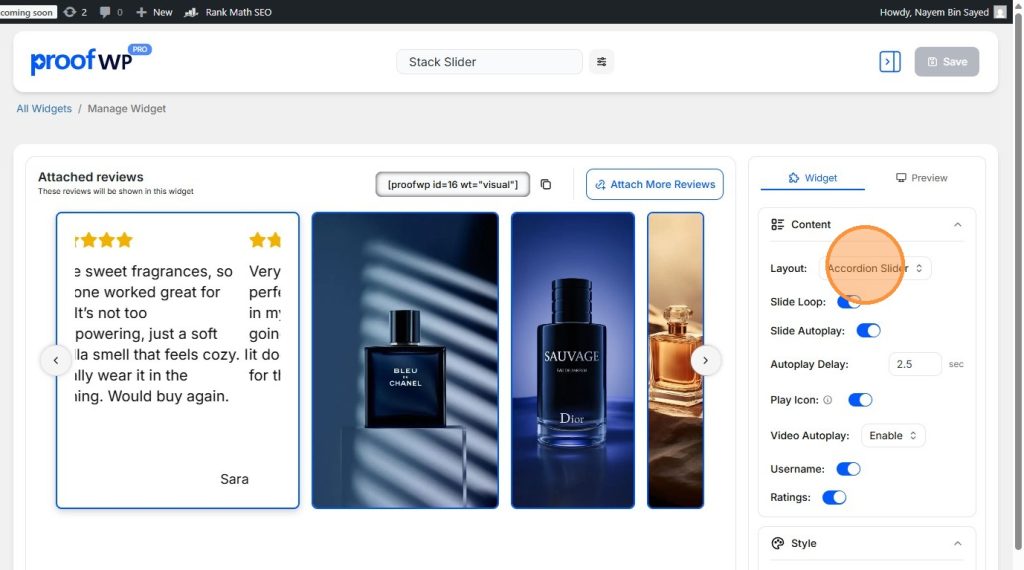This screenshot has width=1024, height=570.
Task: Open the Layout dropdown
Action: [x=874, y=268]
